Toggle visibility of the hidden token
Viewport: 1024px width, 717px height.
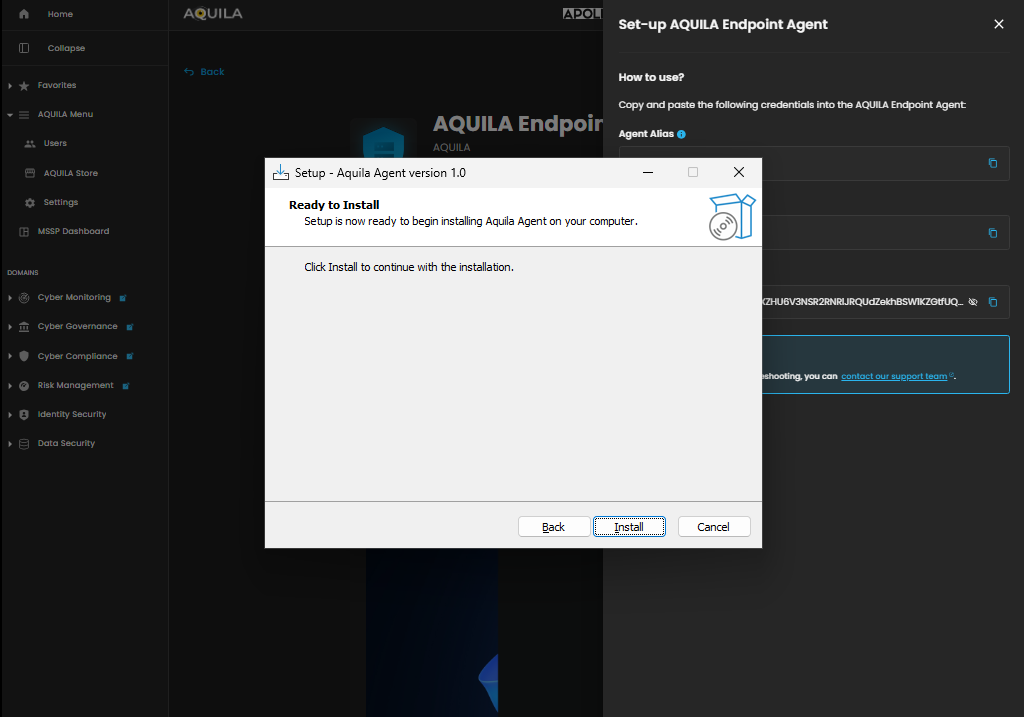[x=973, y=302]
